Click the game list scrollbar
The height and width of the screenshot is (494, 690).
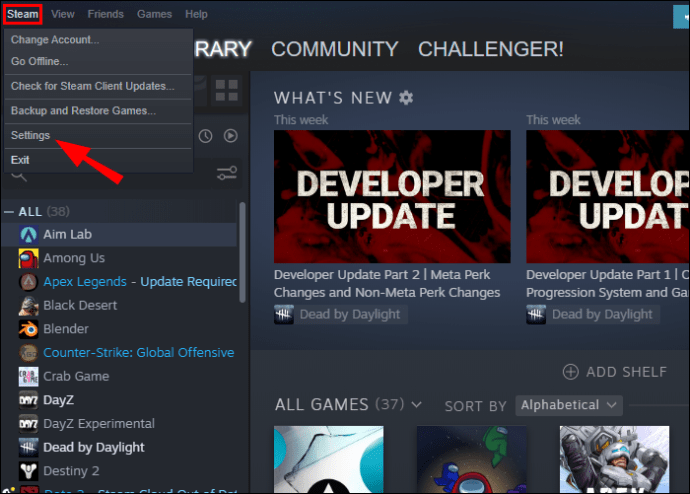[x=242, y=255]
